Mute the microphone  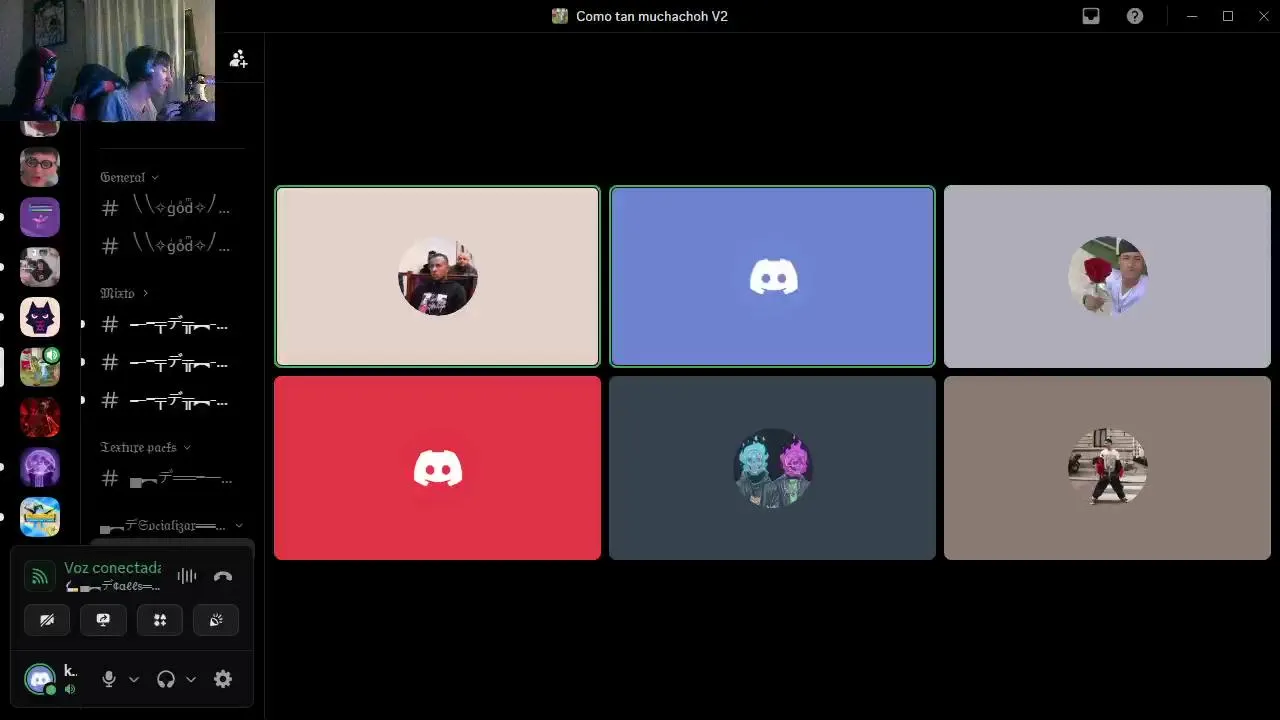pos(110,679)
